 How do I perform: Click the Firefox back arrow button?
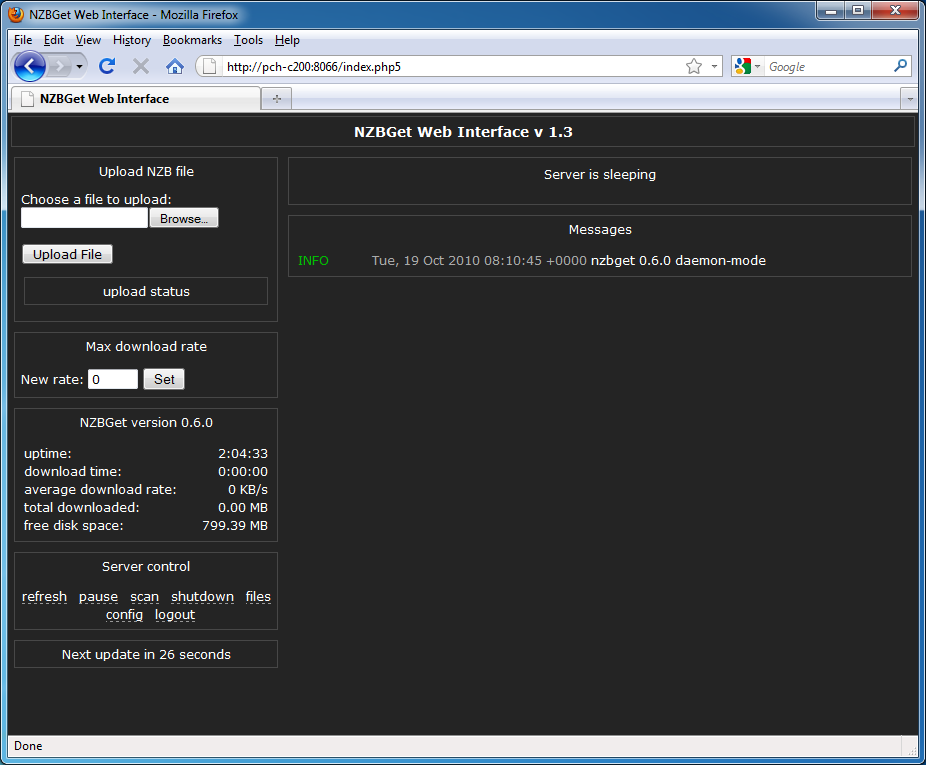click(30, 66)
